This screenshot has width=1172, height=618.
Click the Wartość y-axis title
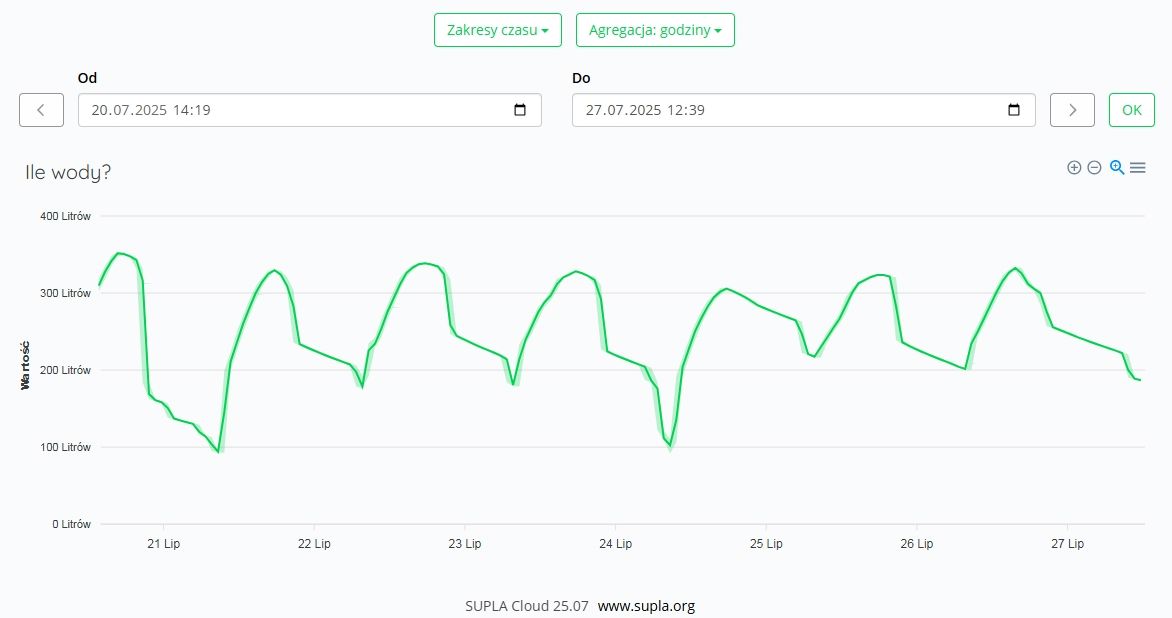coord(25,365)
